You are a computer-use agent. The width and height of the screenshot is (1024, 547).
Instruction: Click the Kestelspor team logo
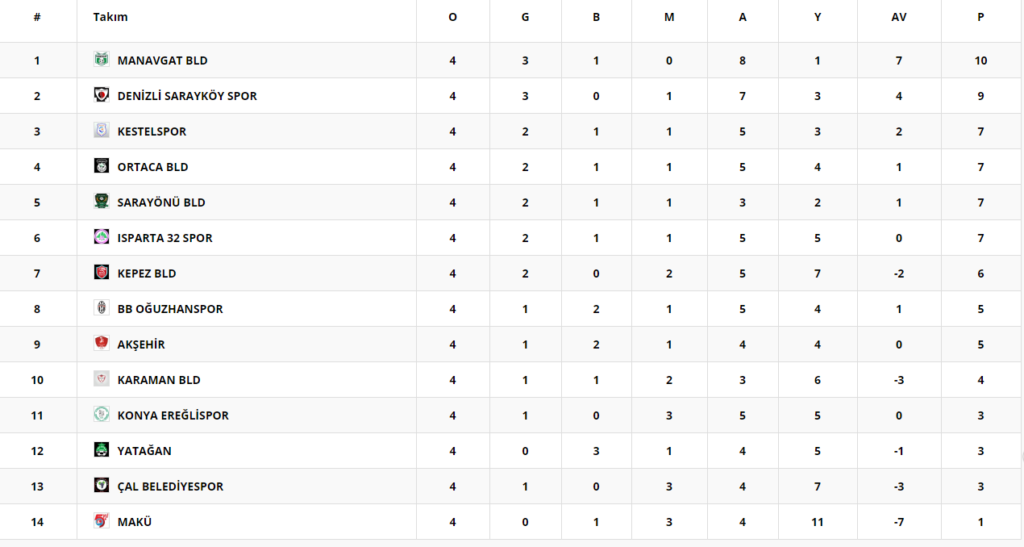tap(101, 130)
